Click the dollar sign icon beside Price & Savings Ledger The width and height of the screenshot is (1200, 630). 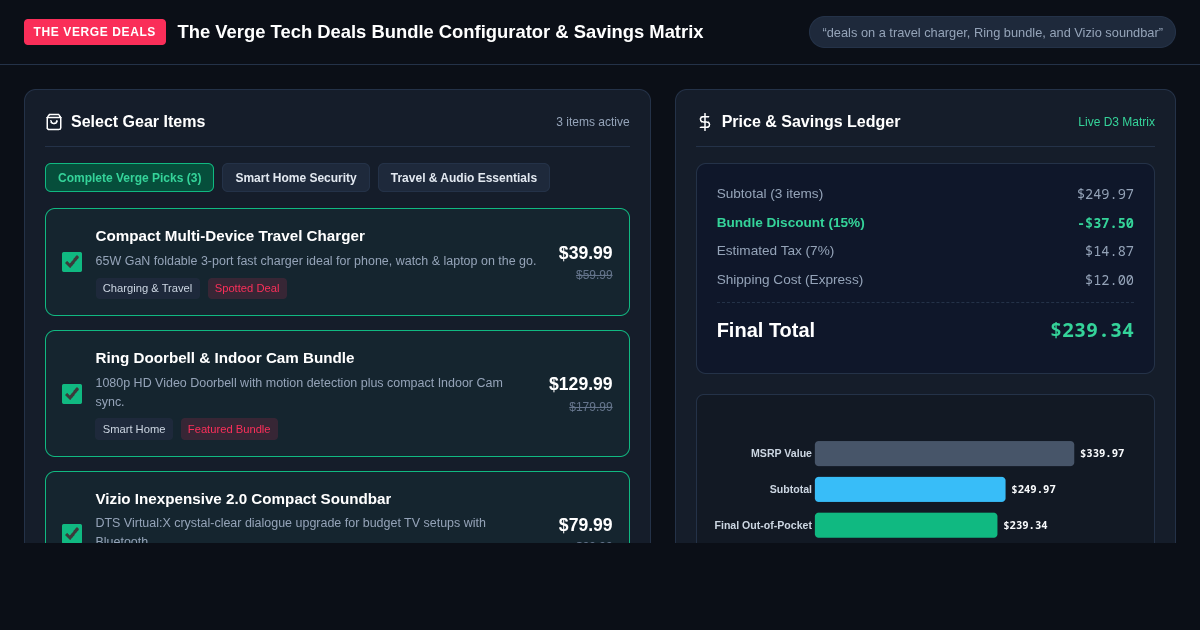(705, 122)
